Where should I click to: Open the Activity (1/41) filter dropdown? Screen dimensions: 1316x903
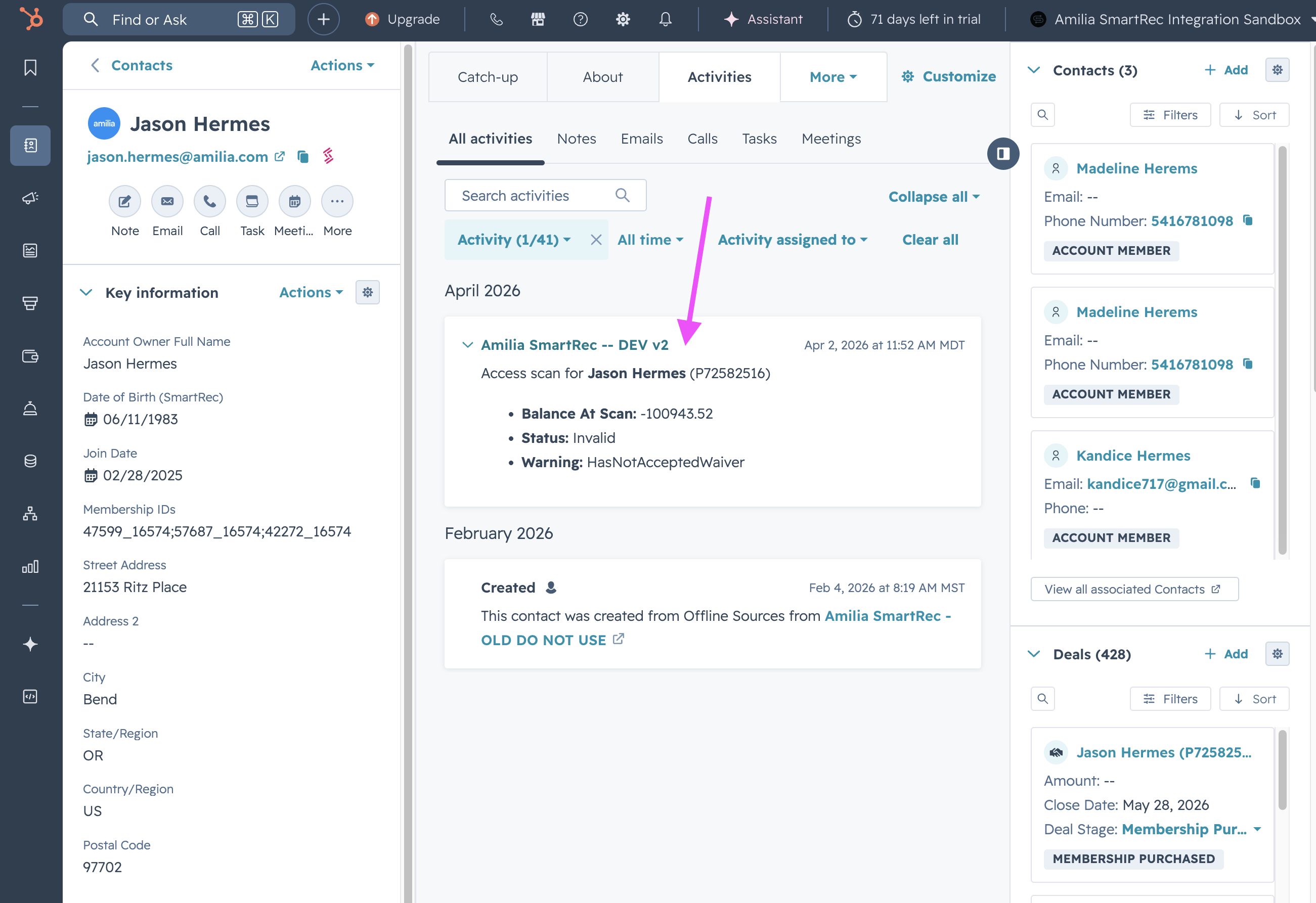[x=513, y=240]
